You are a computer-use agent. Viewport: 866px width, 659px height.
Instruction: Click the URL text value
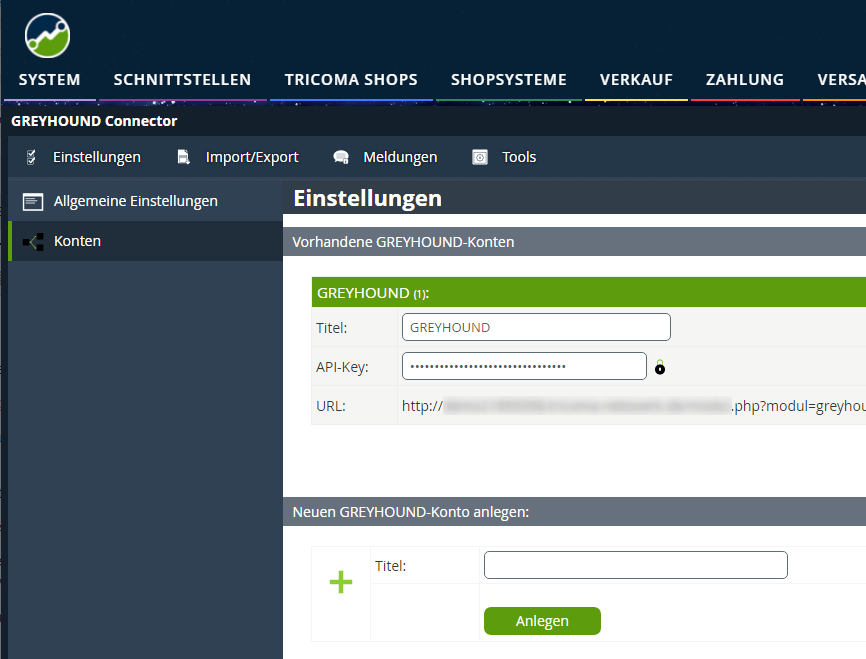[x=633, y=406]
